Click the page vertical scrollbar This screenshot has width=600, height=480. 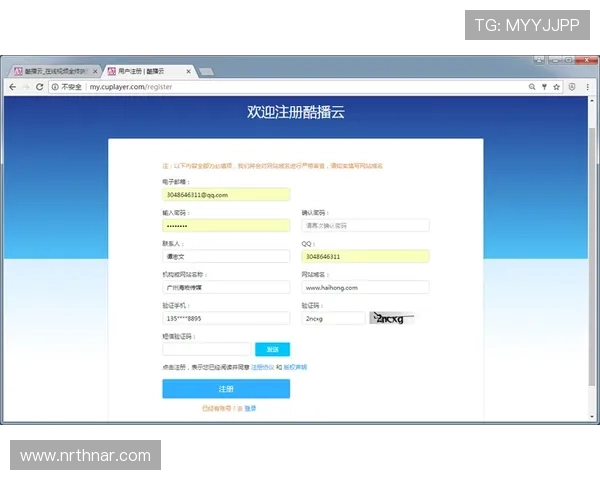[592, 256]
